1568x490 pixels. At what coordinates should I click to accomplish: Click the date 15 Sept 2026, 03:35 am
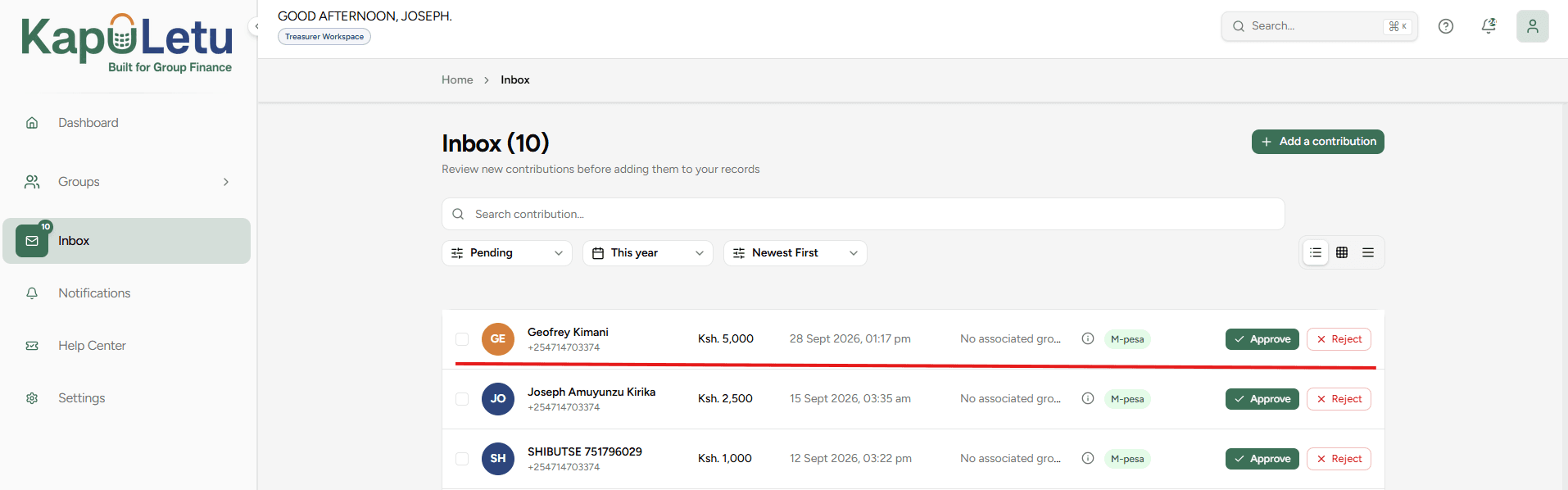[x=850, y=398]
